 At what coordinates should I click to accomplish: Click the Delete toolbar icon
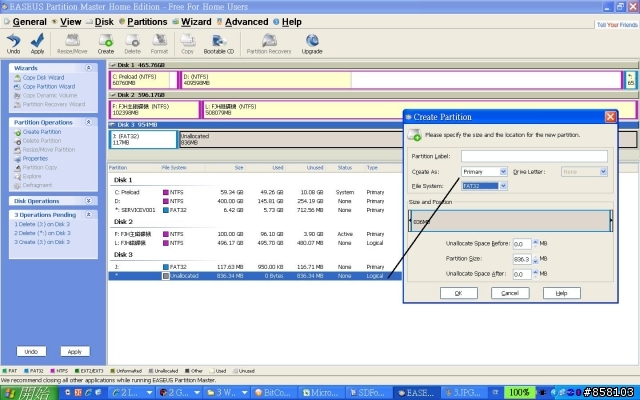coord(132,44)
